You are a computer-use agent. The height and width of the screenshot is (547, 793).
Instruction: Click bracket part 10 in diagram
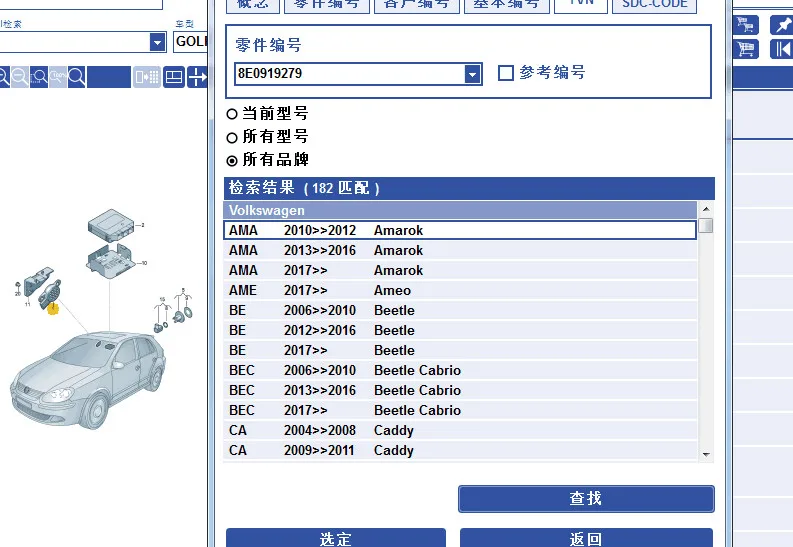click(111, 260)
